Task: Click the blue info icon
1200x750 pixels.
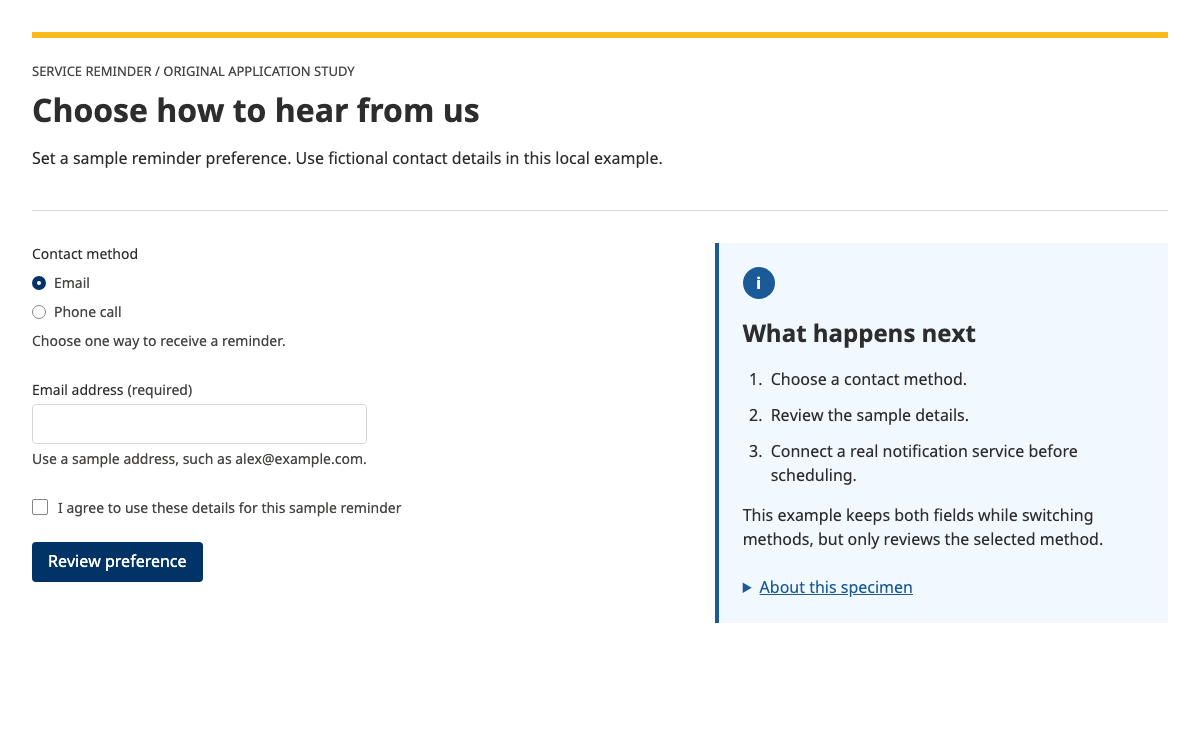Action: [x=759, y=283]
